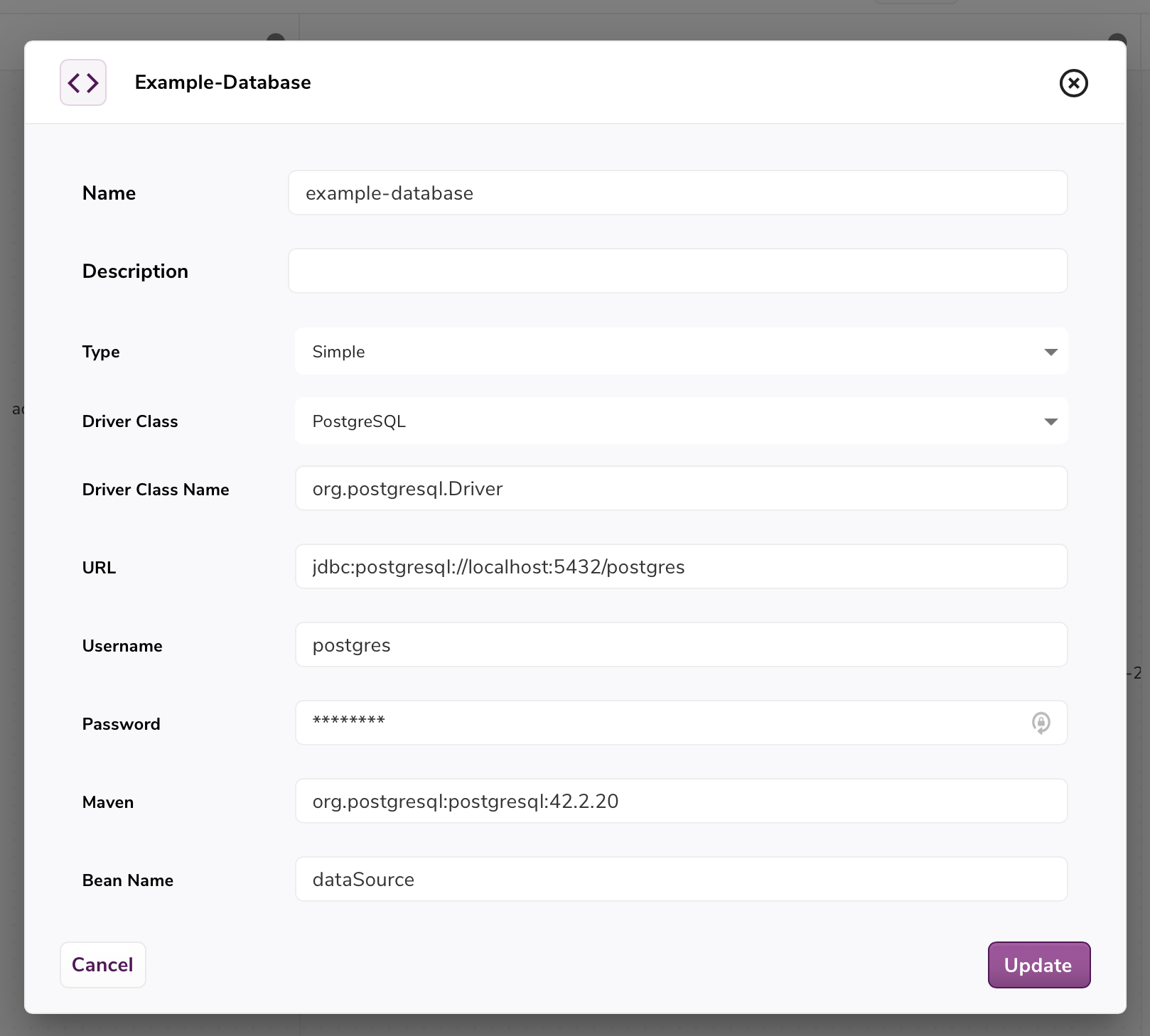1150x1036 pixels.
Task: Click the Bean Name label
Action: [x=128, y=880]
